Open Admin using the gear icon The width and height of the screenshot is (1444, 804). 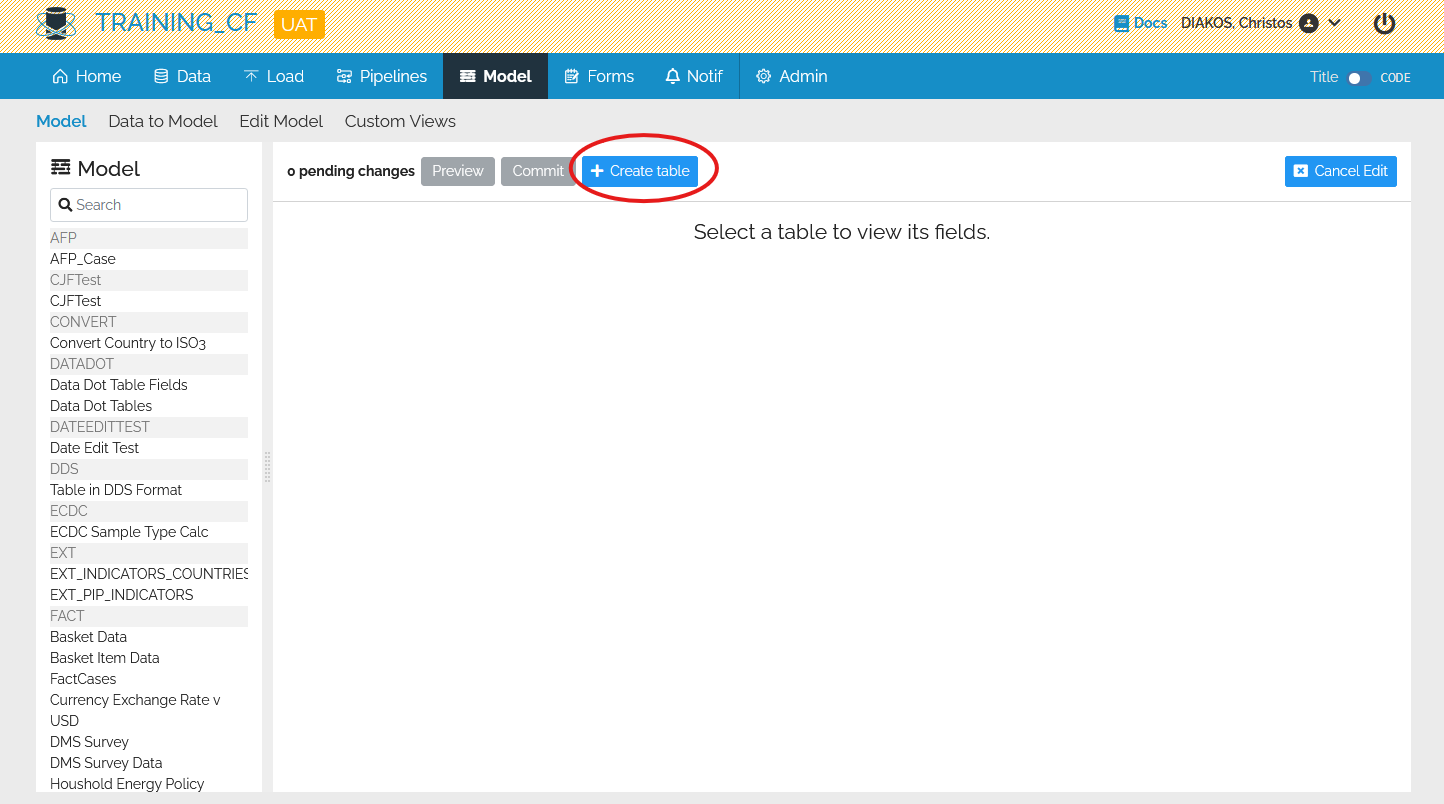click(763, 75)
